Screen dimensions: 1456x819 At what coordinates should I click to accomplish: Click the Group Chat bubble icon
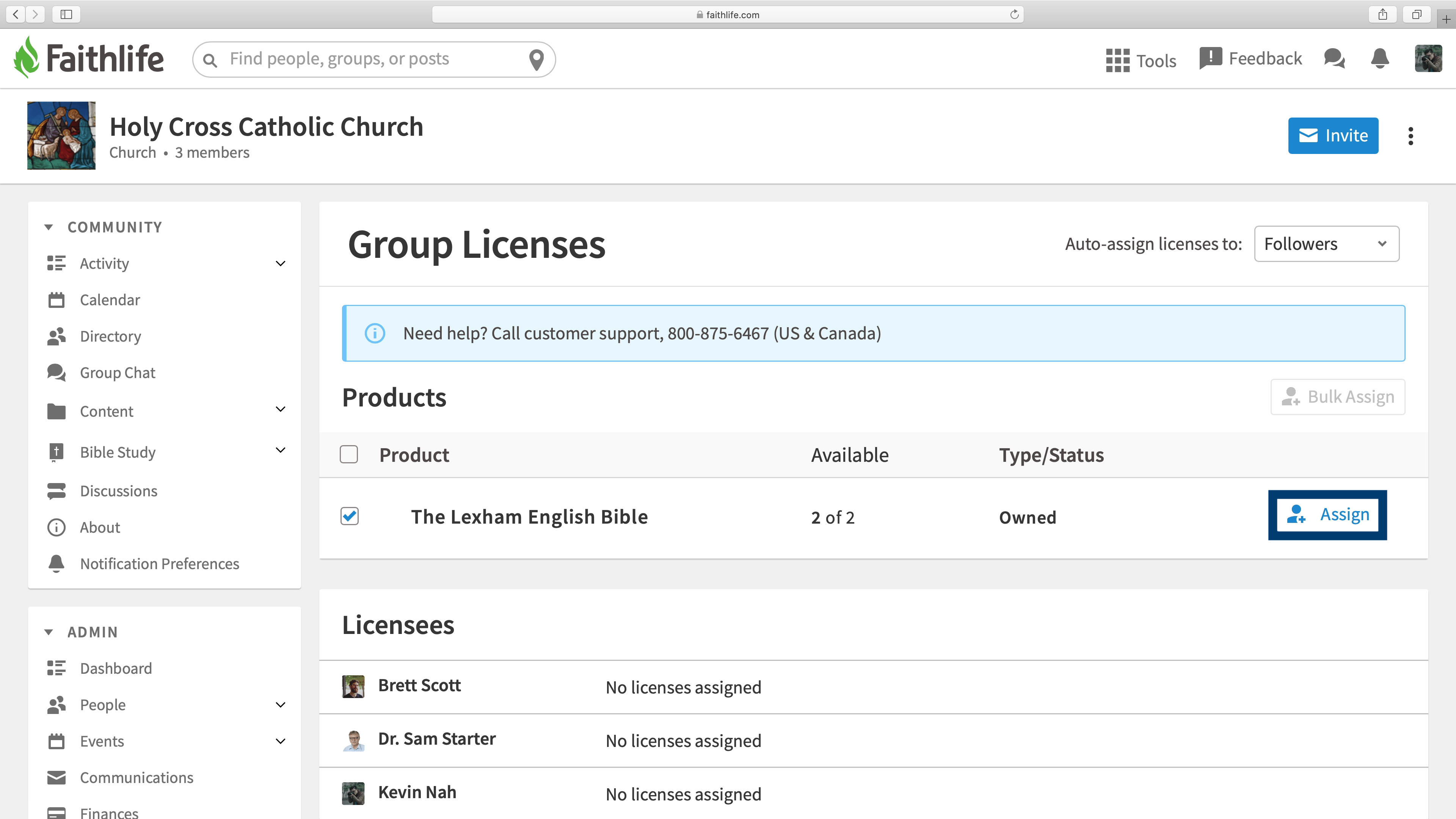(x=56, y=372)
